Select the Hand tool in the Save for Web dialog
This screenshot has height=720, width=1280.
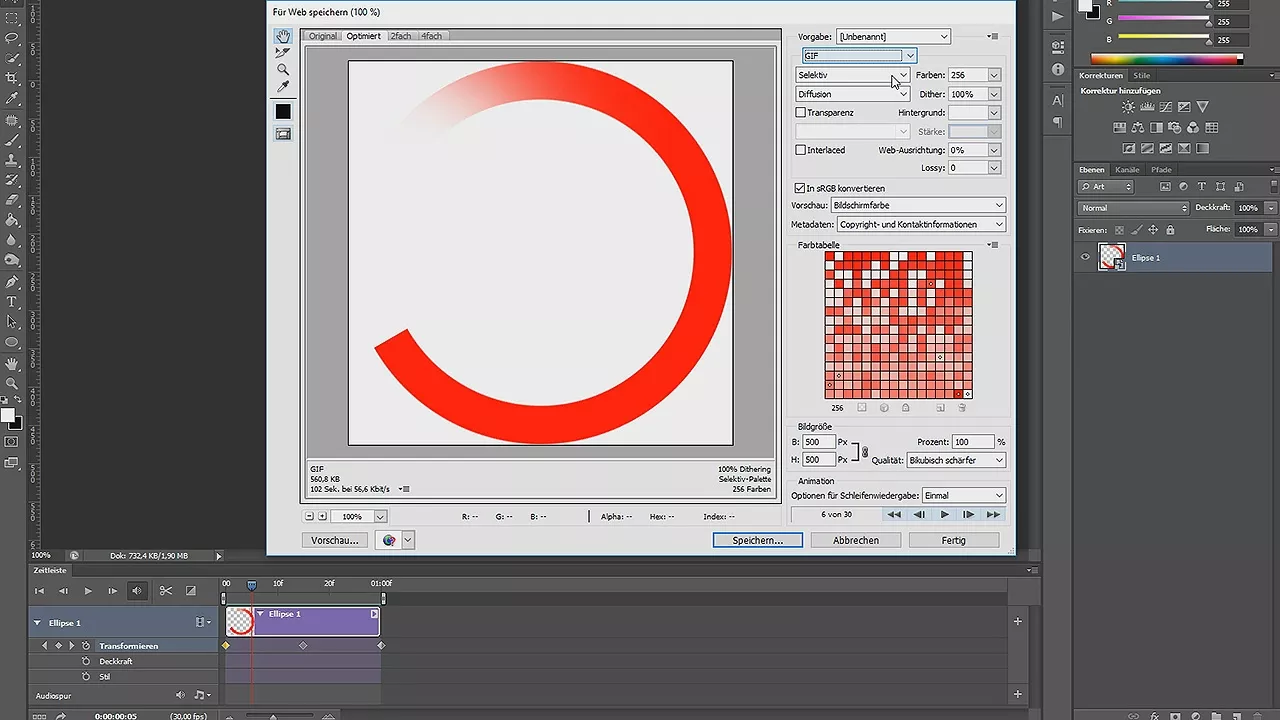[x=283, y=37]
